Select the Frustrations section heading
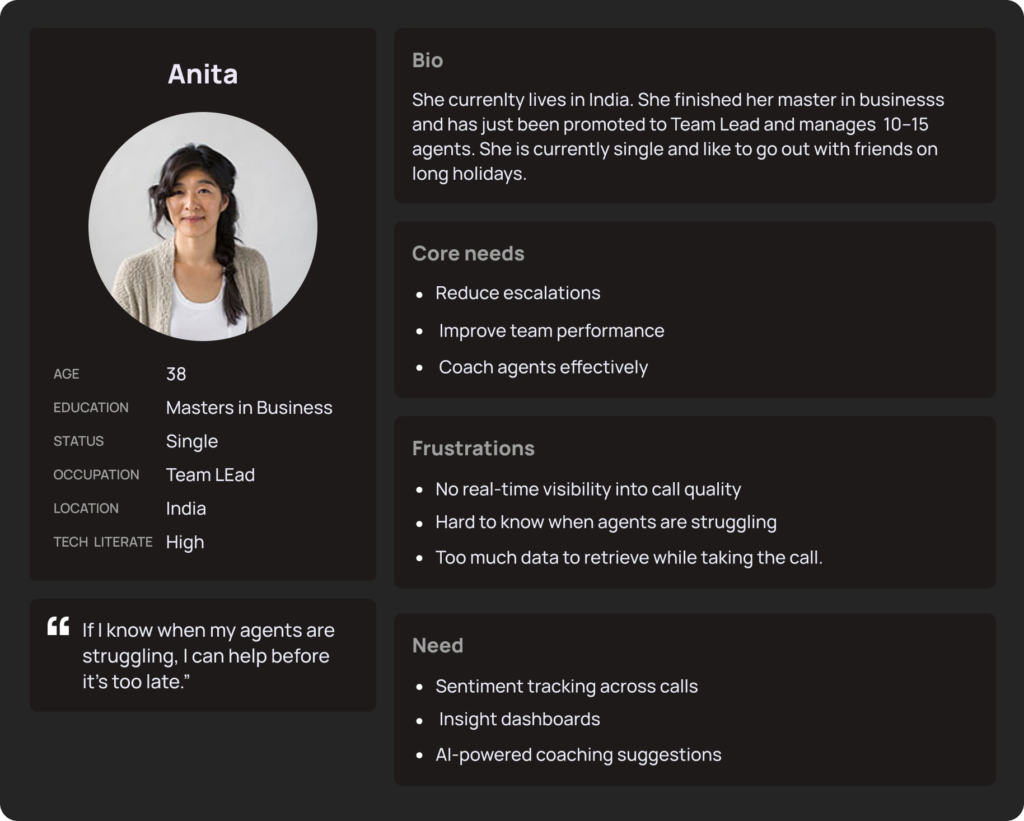Viewport: 1024px width, 821px height. [x=473, y=448]
